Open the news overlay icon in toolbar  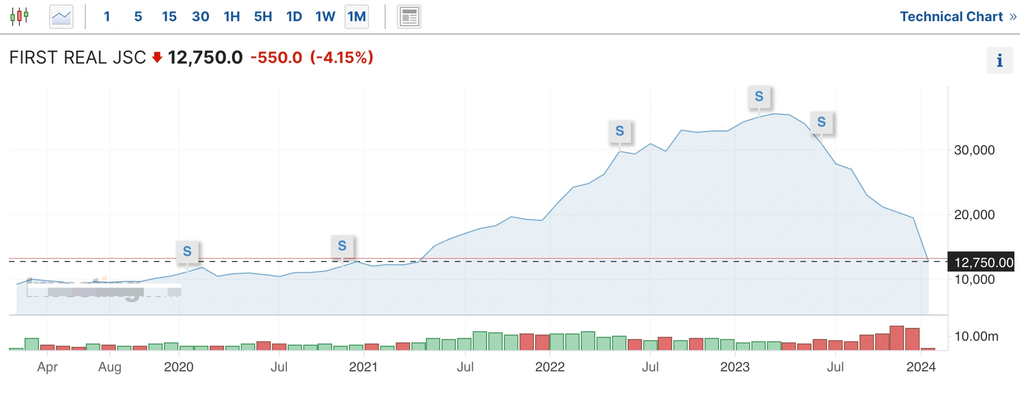coord(409,16)
